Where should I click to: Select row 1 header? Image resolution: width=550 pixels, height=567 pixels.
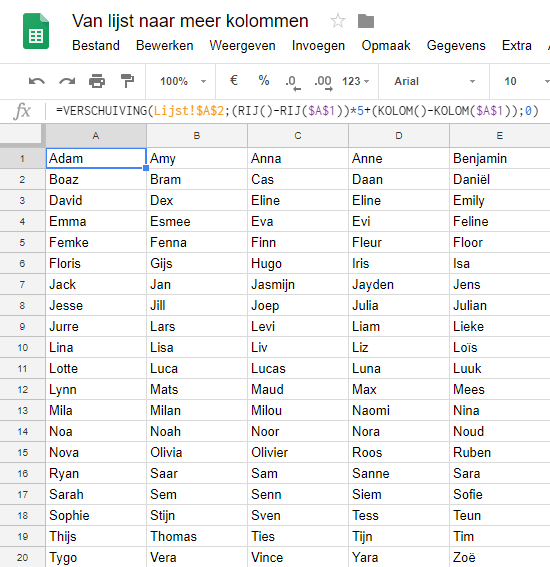point(22,158)
